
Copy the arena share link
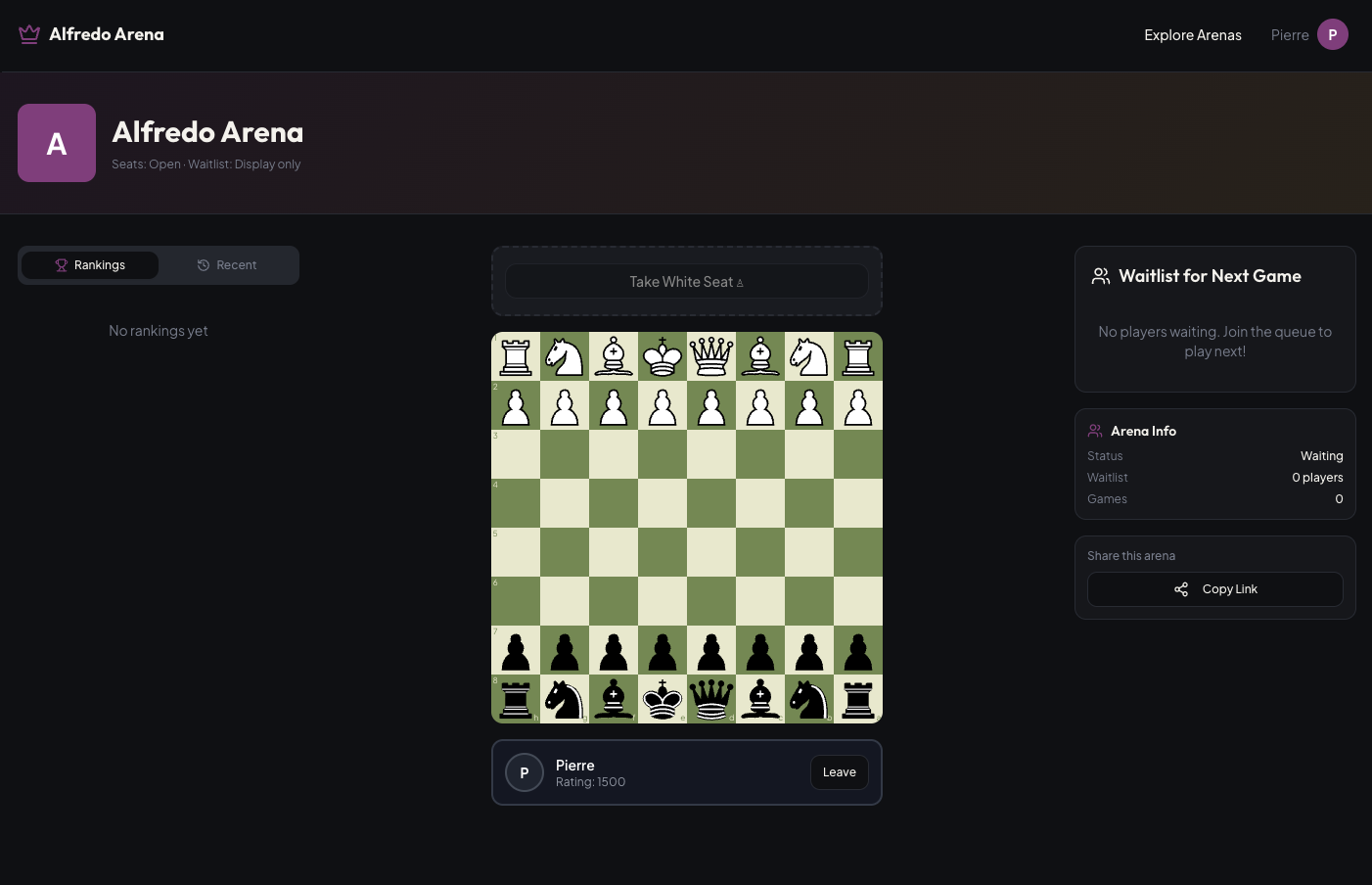[1215, 589]
